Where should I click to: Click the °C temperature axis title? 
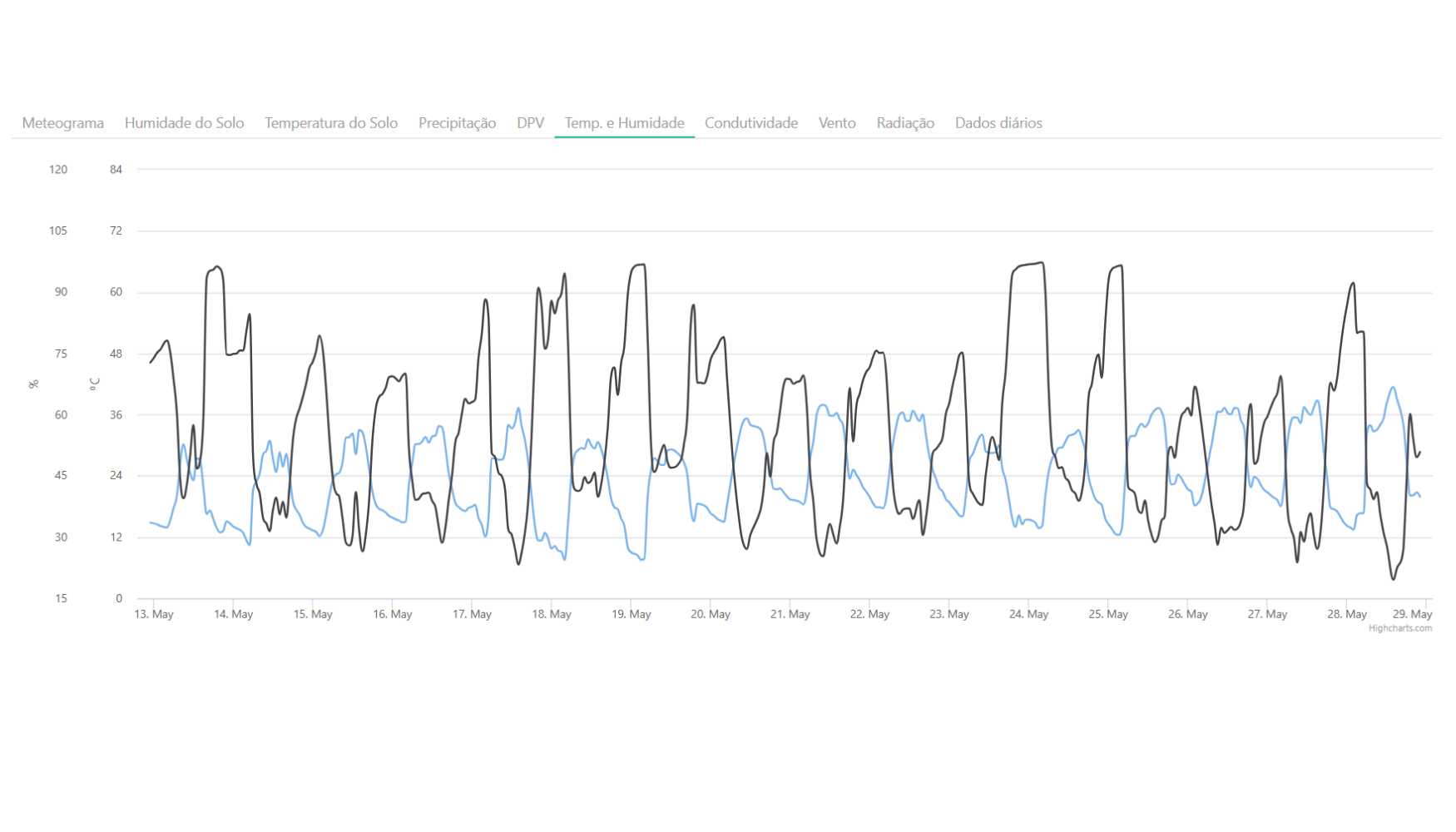coord(95,384)
